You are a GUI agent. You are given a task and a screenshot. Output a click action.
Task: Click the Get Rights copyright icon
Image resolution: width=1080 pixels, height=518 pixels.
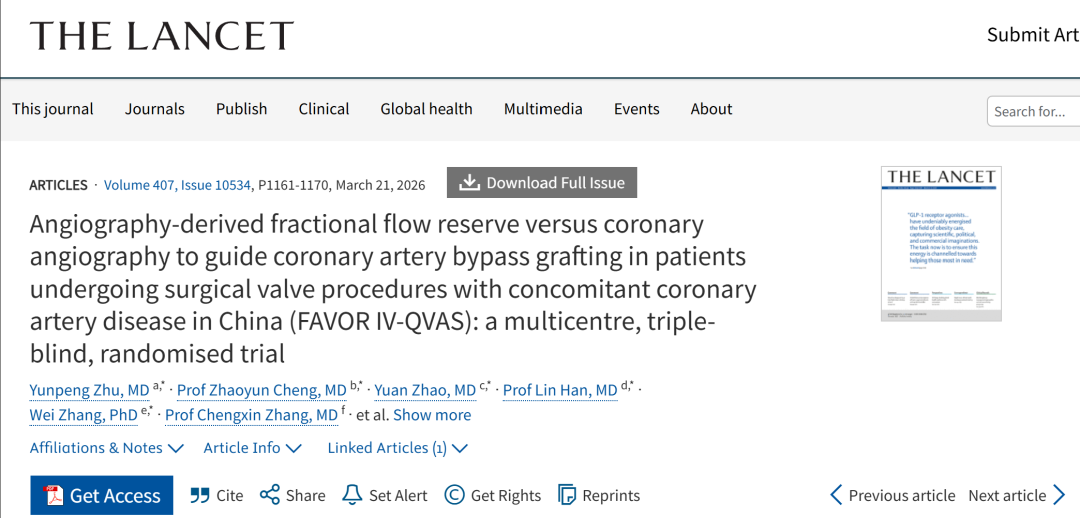click(455, 495)
